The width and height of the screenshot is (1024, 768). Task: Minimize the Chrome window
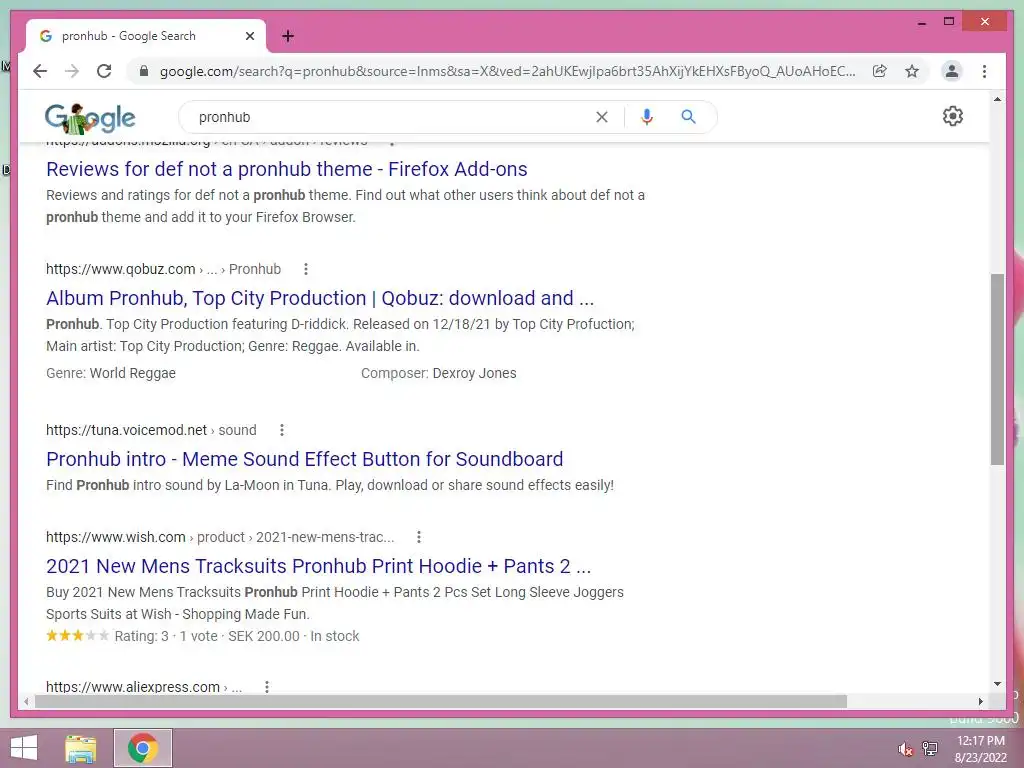pyautogui.click(x=921, y=22)
